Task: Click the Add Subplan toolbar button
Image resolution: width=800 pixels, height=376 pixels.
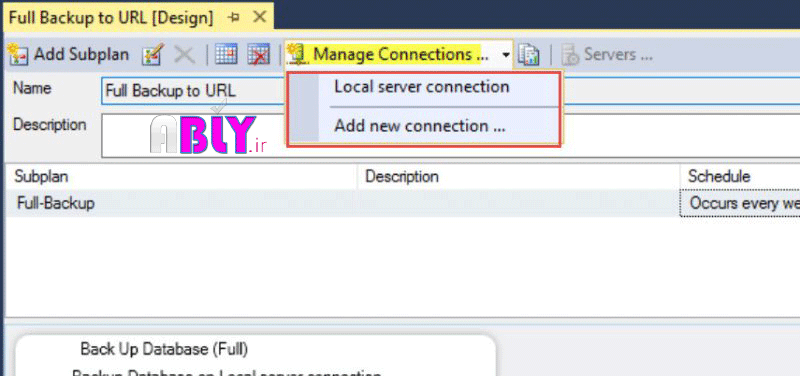Action: [69, 55]
